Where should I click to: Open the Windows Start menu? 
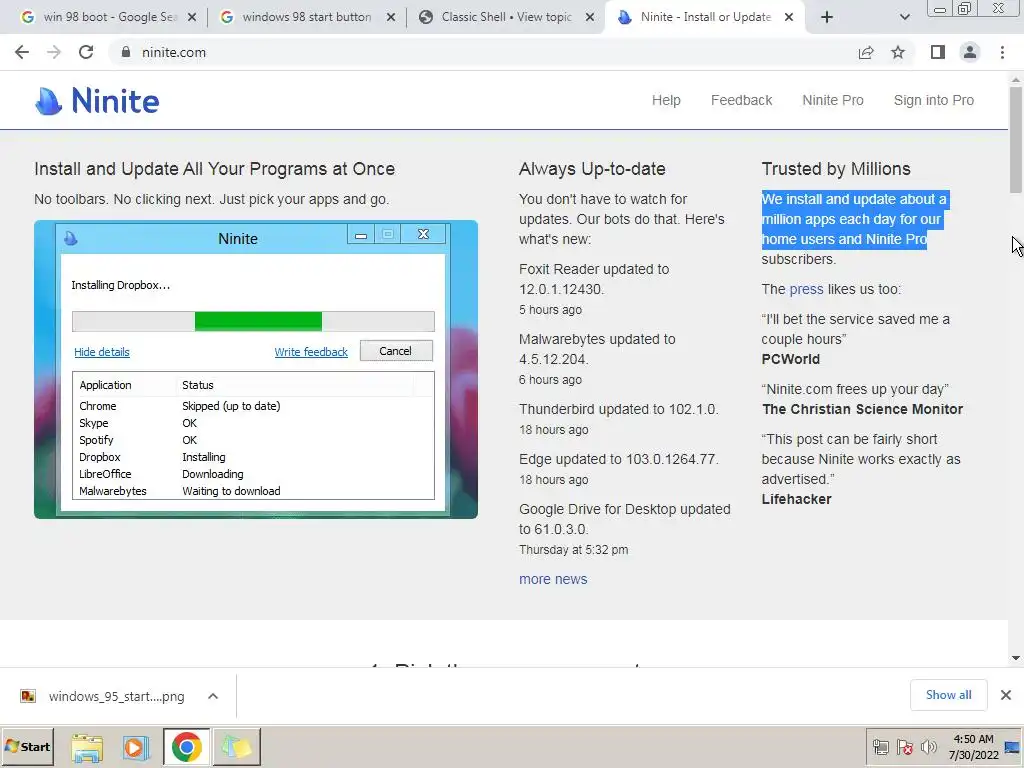[x=27, y=746]
